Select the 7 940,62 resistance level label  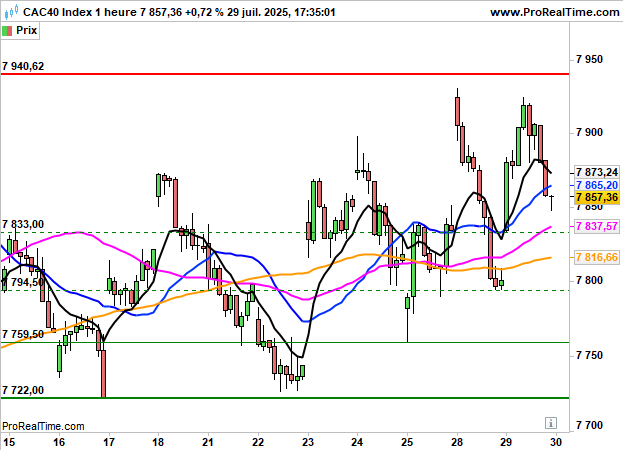(23, 66)
